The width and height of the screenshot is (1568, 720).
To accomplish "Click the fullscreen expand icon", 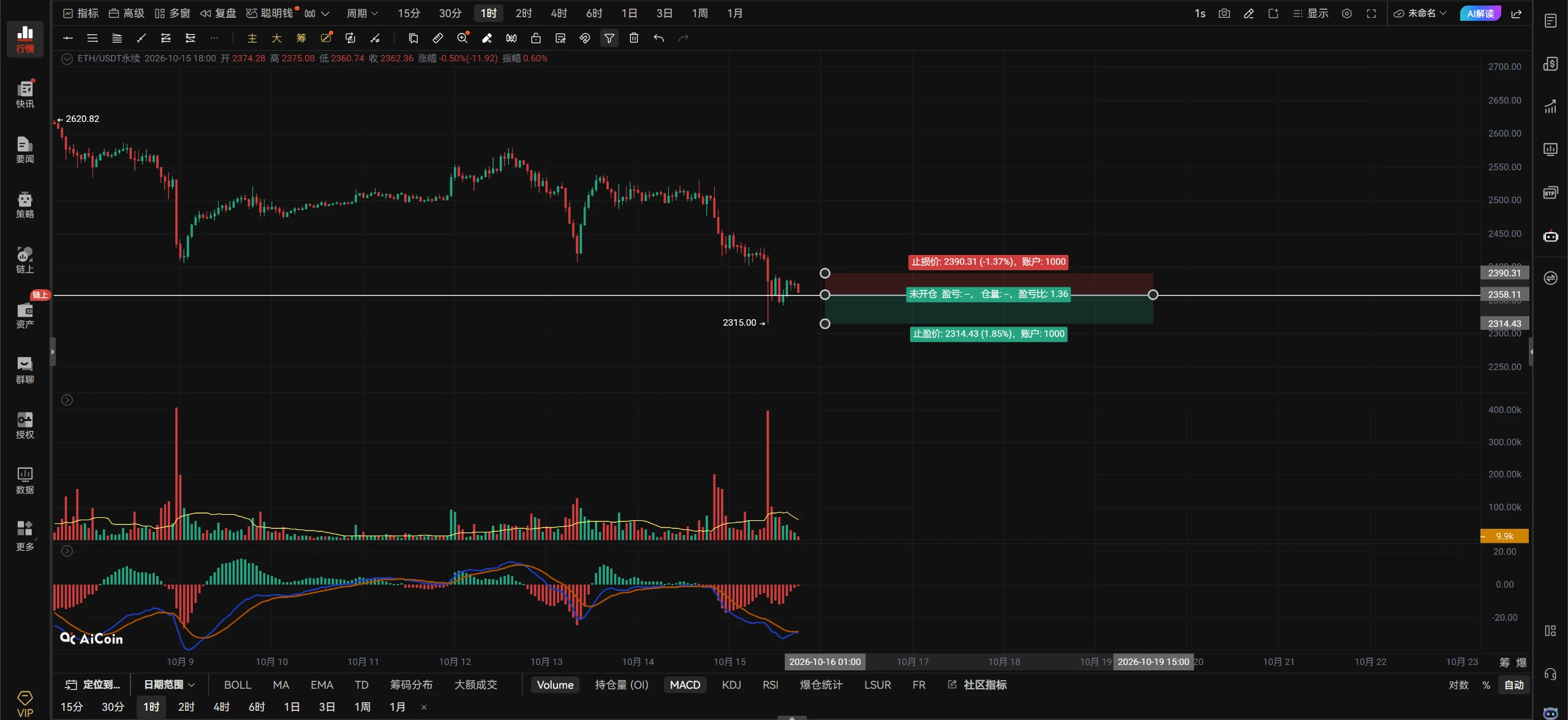I will pos(1371,13).
